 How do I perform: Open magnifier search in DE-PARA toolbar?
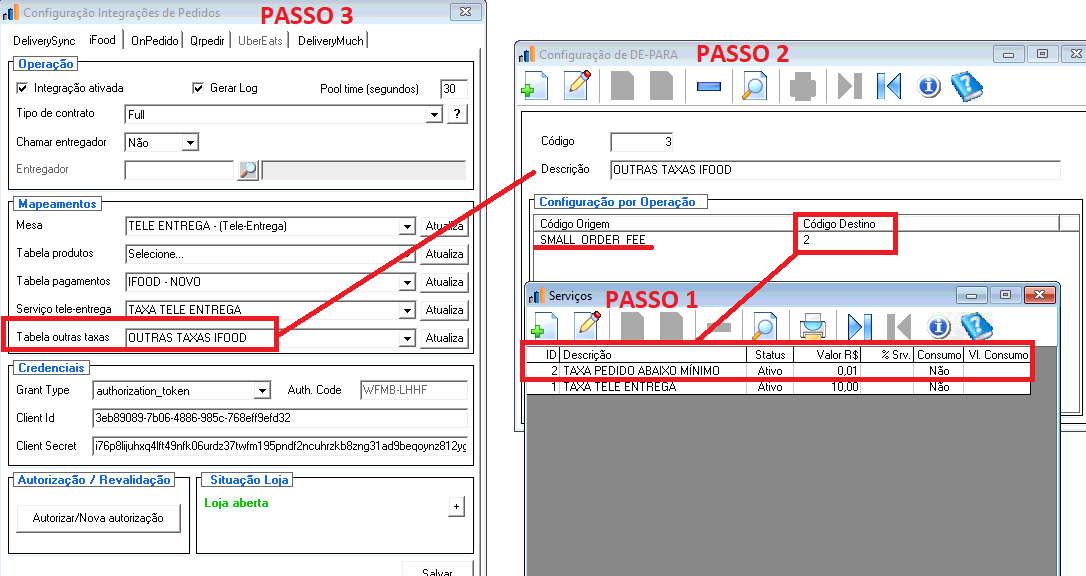(x=754, y=87)
